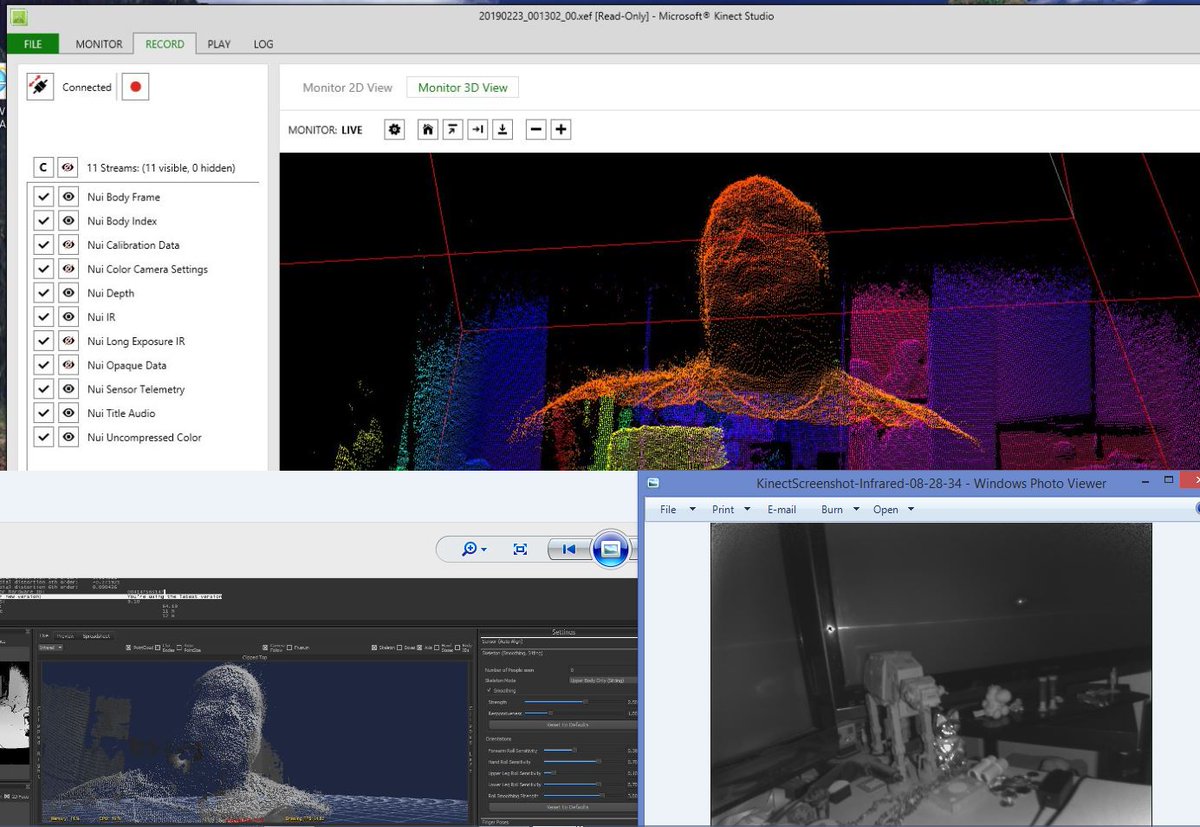
Task: Hide the Nui Long Exposure IR stream
Action: pos(68,341)
